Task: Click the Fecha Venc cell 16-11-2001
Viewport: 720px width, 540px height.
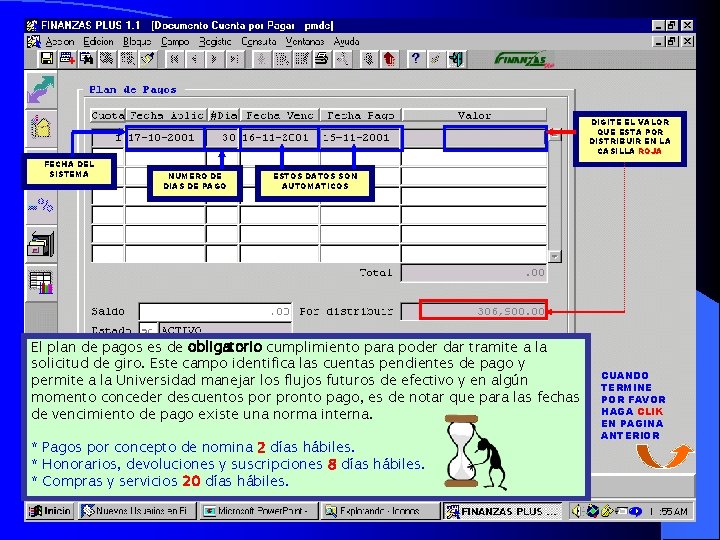Action: coord(279,138)
